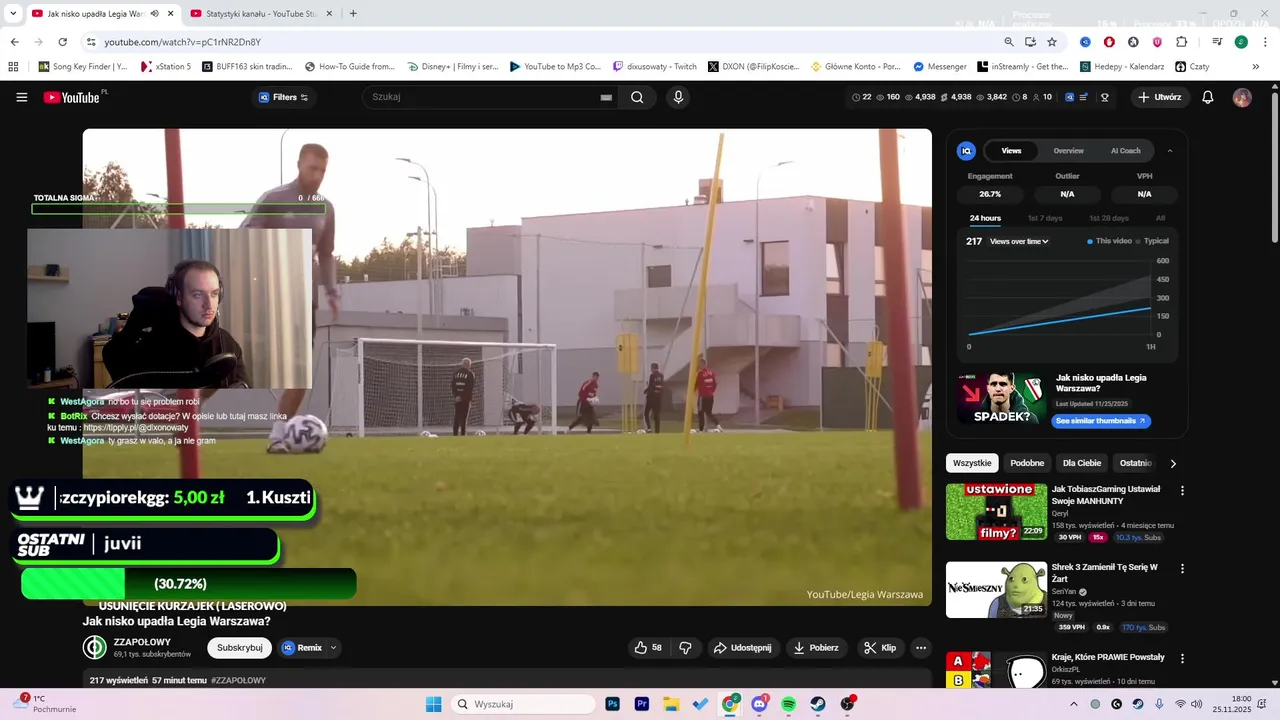Open the Views over time dropdown
Viewport: 1280px width, 720px height.
point(1019,241)
